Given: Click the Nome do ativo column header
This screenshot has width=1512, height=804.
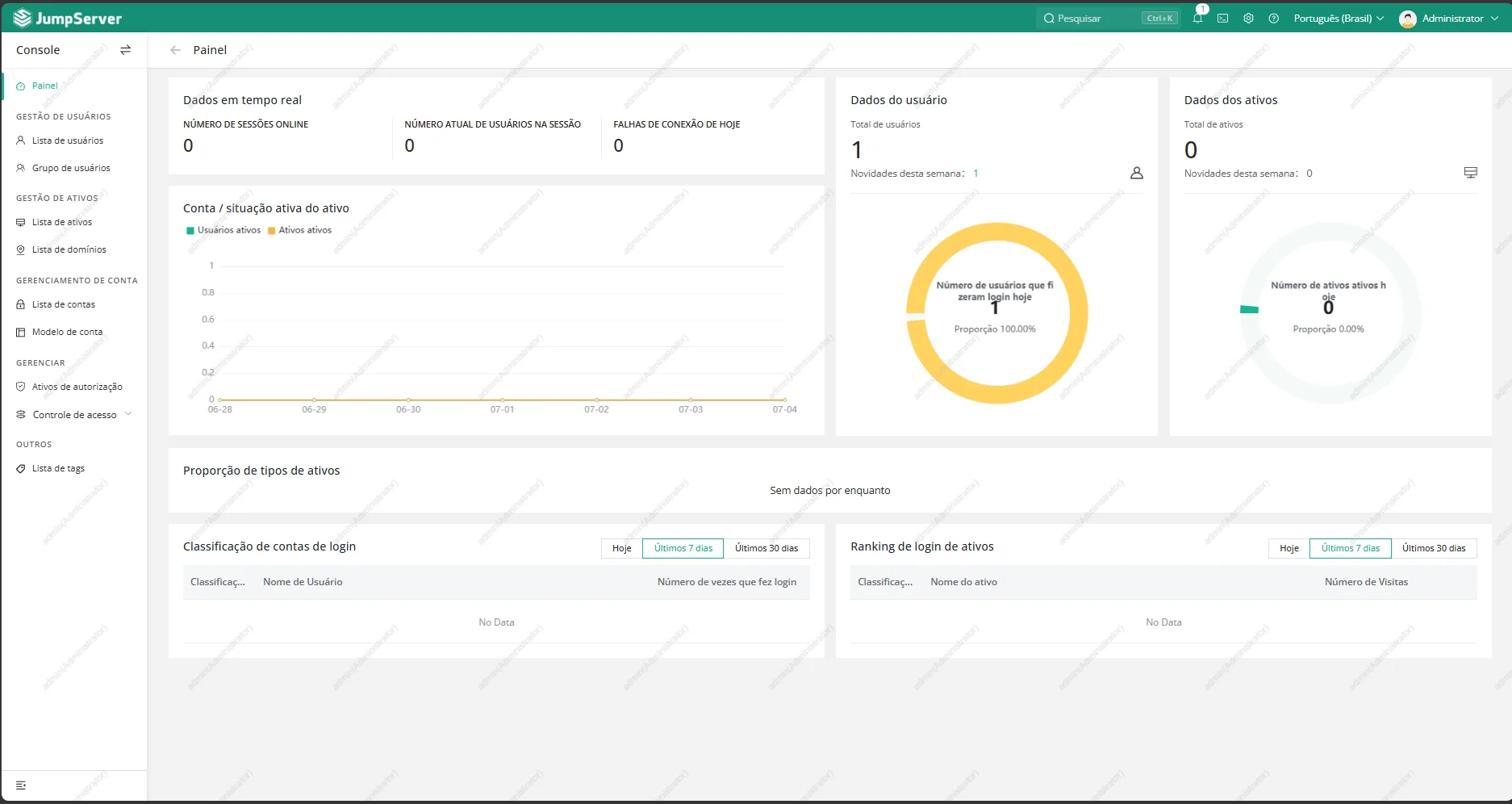Looking at the screenshot, I should [x=963, y=582].
